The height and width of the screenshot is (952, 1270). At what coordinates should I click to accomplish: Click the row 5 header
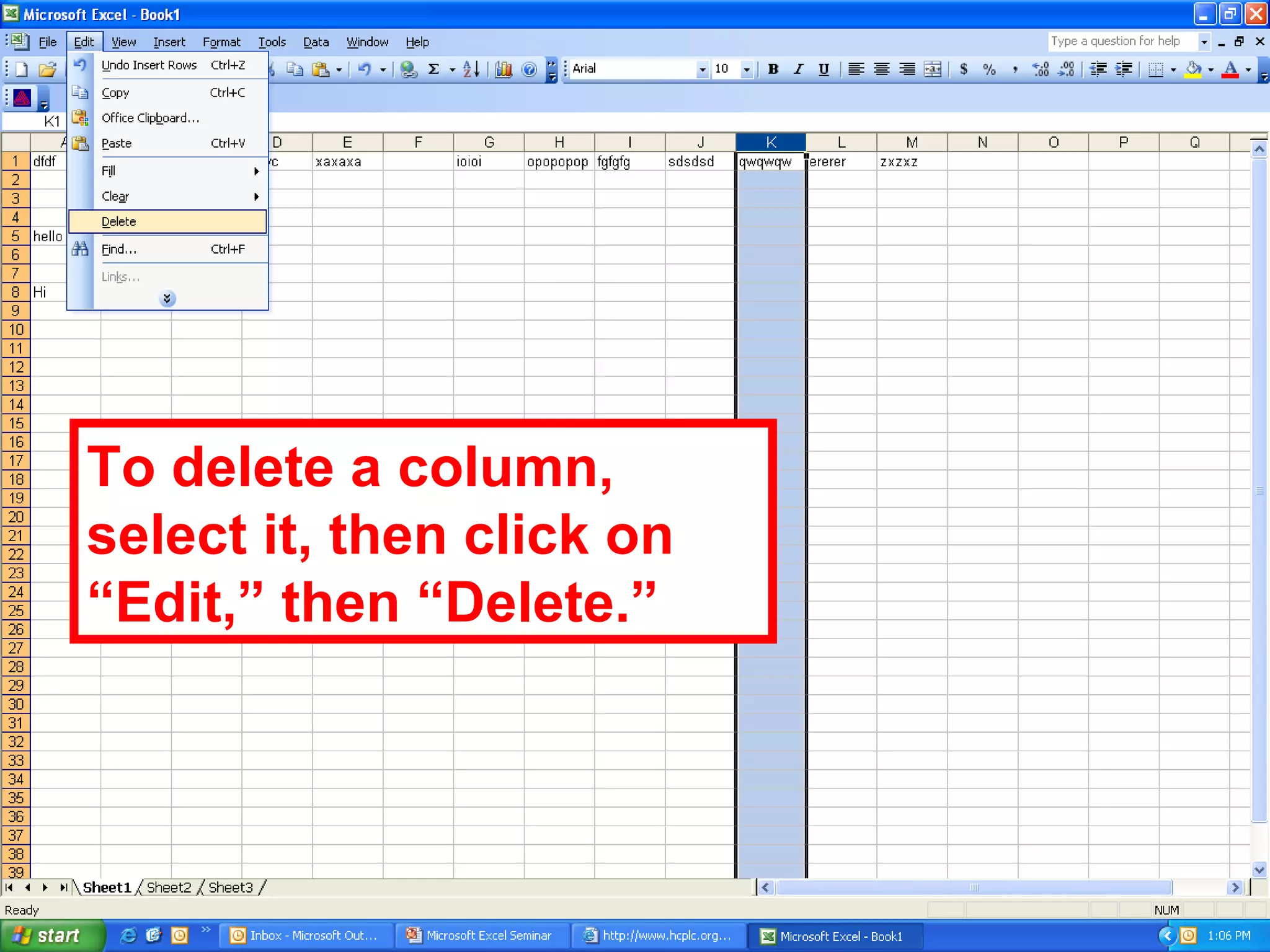point(16,236)
